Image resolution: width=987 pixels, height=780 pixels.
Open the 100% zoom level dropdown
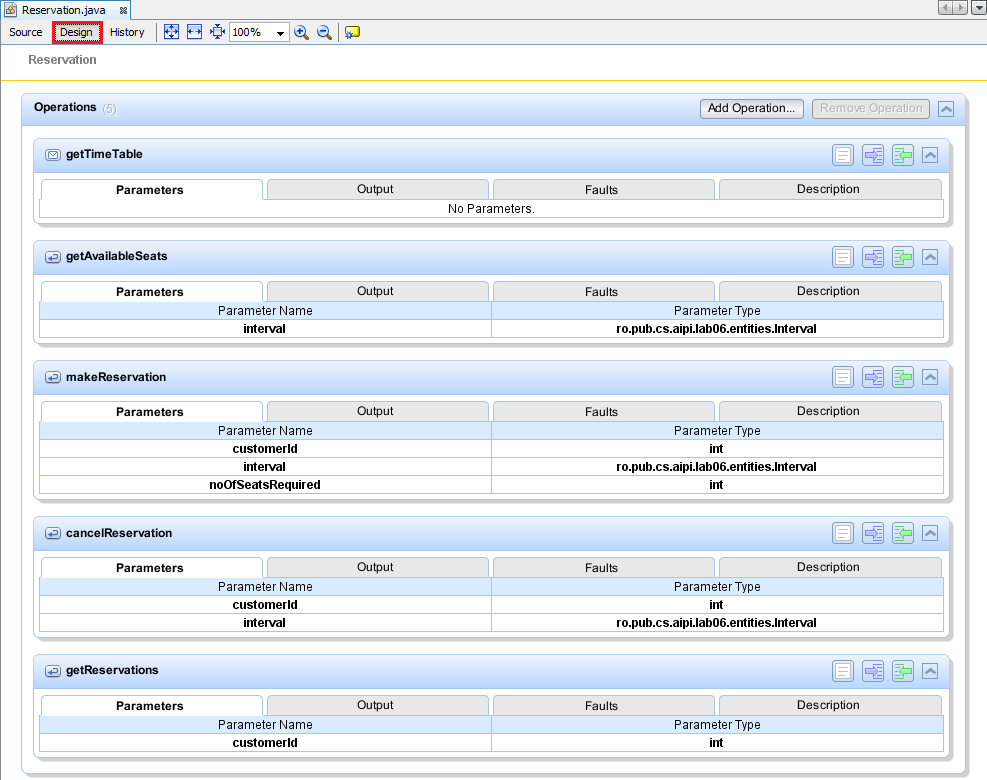280,33
